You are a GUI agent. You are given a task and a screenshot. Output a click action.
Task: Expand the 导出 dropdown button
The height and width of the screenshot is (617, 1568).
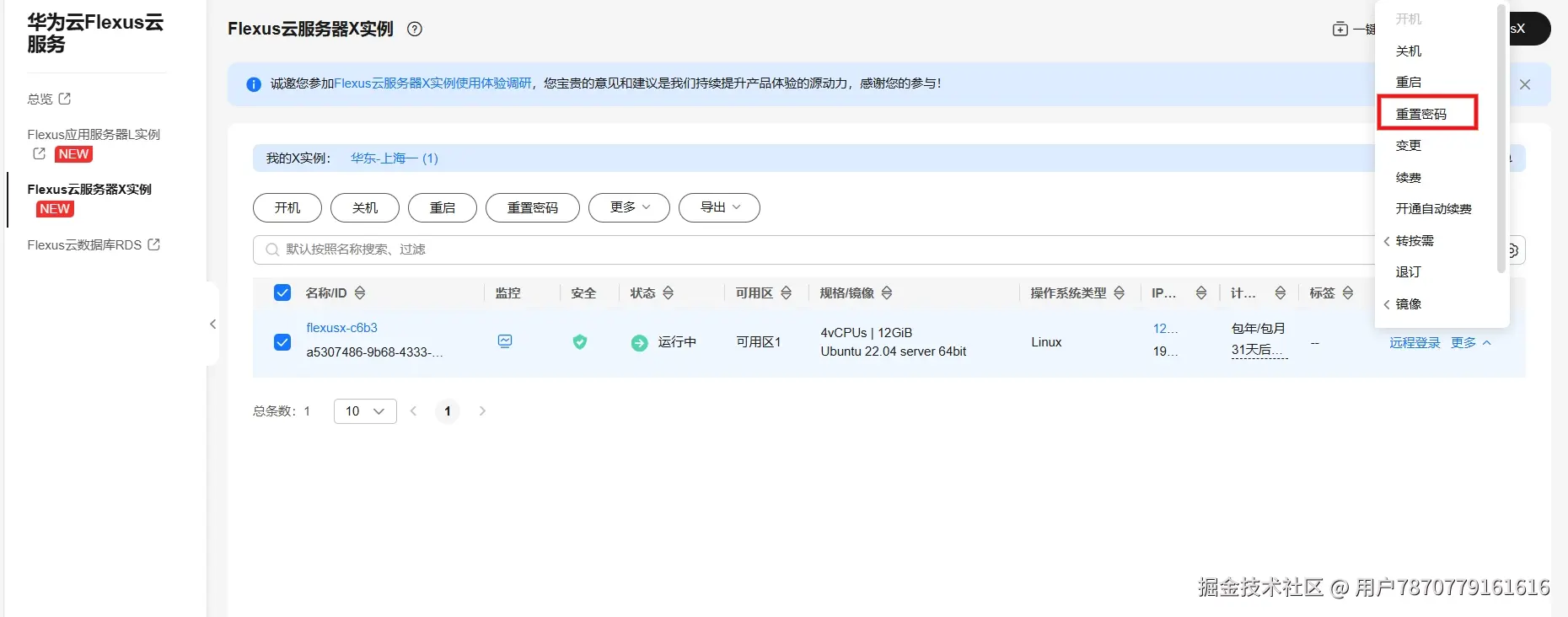pyautogui.click(x=719, y=207)
